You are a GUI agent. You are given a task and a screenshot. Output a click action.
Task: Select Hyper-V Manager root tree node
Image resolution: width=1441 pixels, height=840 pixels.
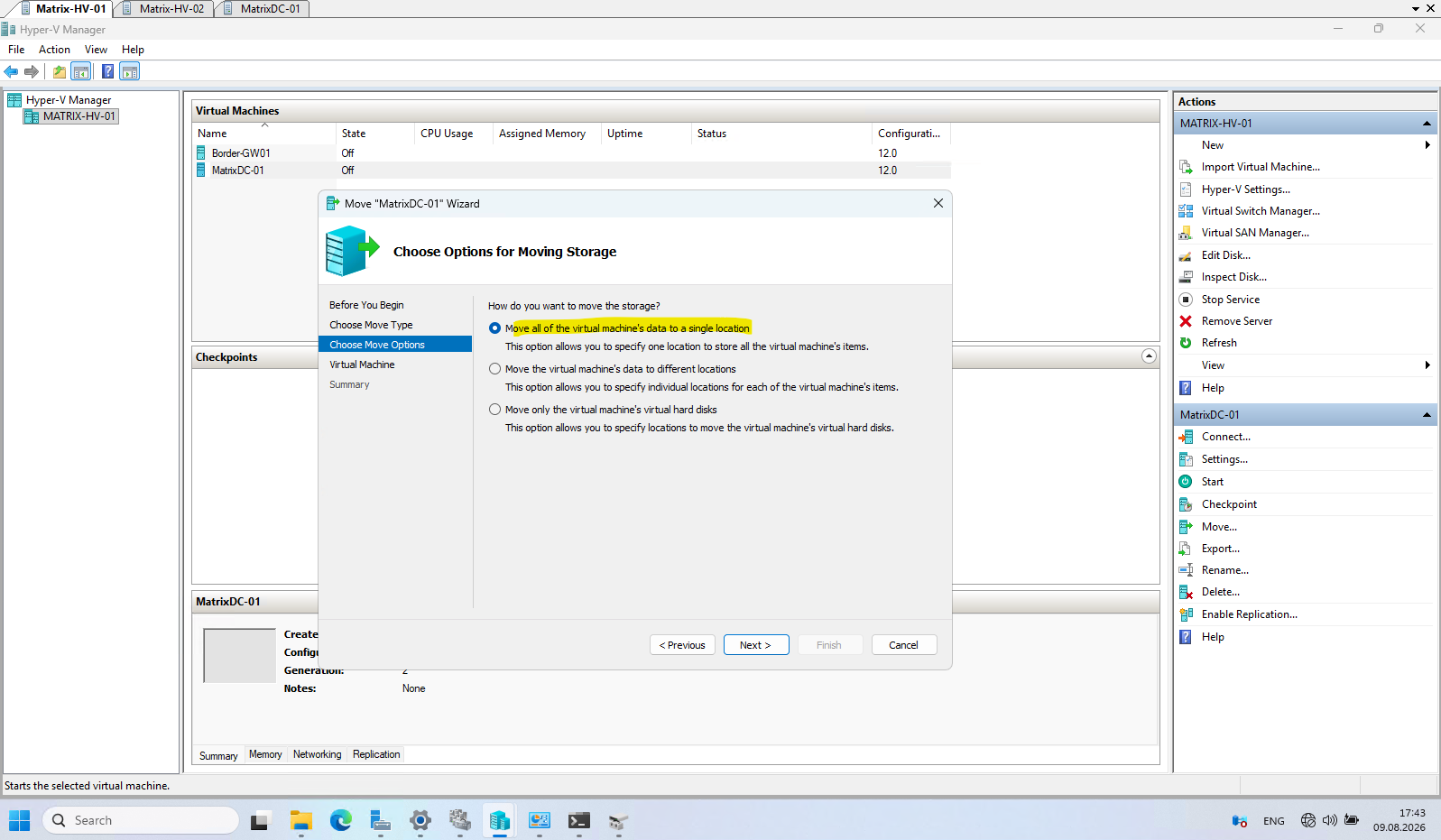pyautogui.click(x=60, y=100)
